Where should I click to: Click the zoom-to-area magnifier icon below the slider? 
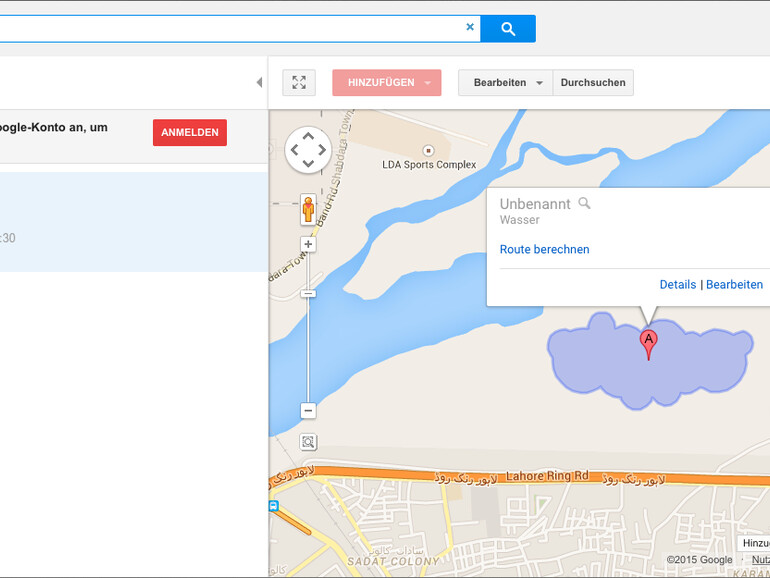pyautogui.click(x=308, y=442)
